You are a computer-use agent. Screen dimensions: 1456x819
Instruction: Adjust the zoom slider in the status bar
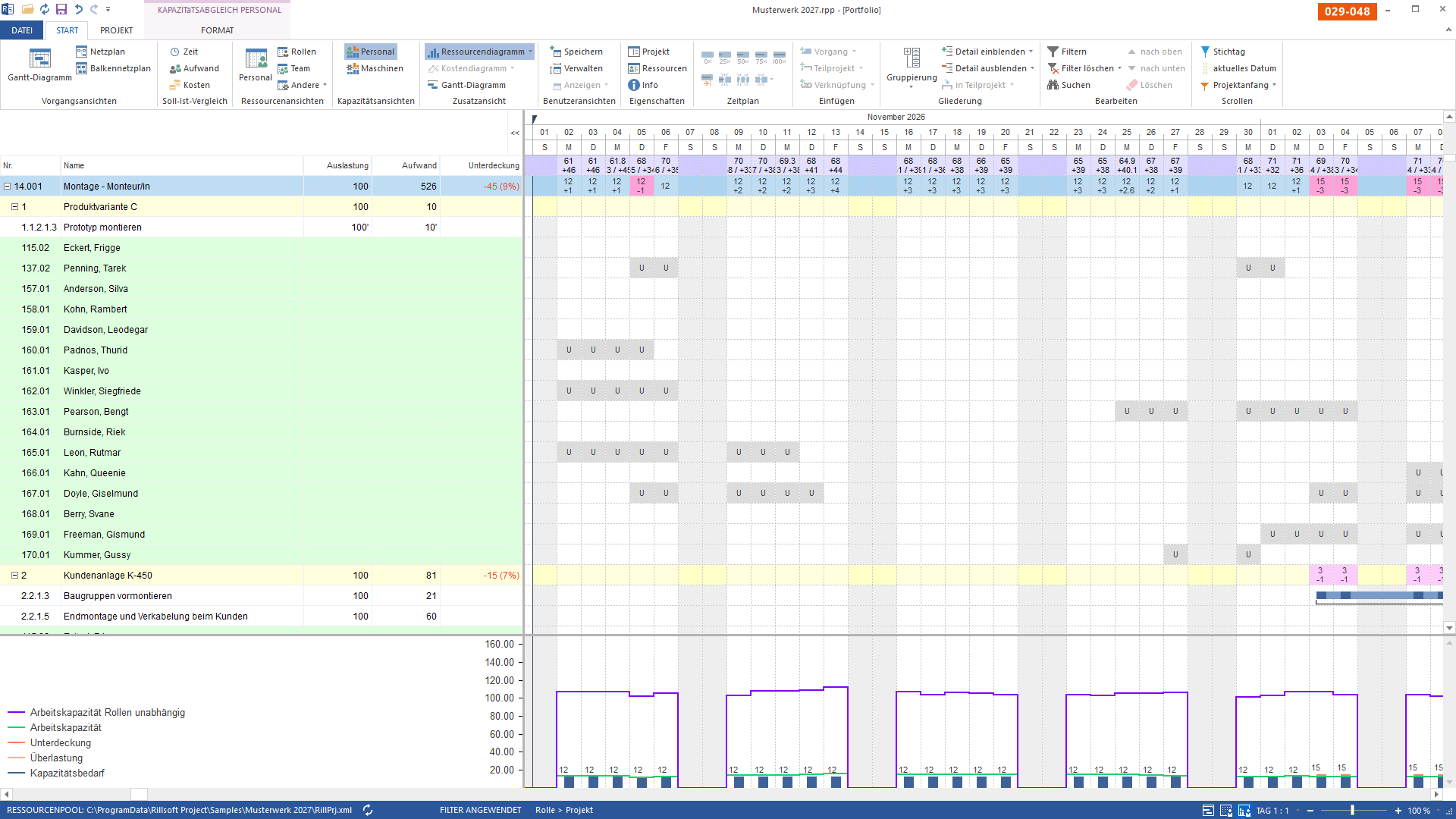[1352, 811]
